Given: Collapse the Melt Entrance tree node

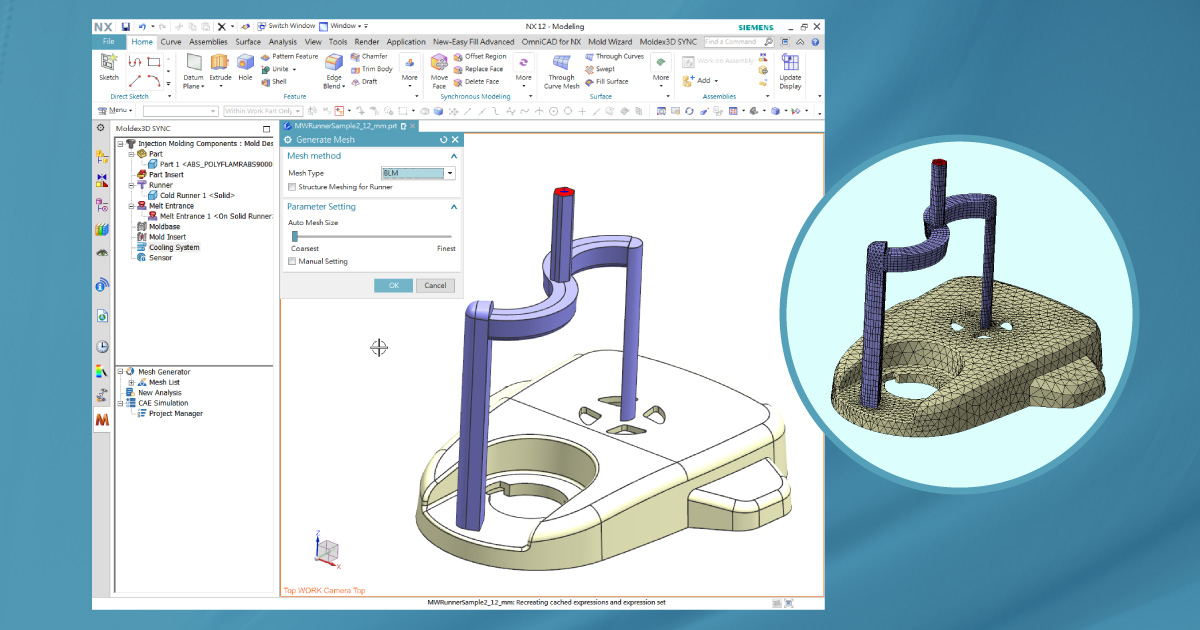Looking at the screenshot, I should (131, 206).
